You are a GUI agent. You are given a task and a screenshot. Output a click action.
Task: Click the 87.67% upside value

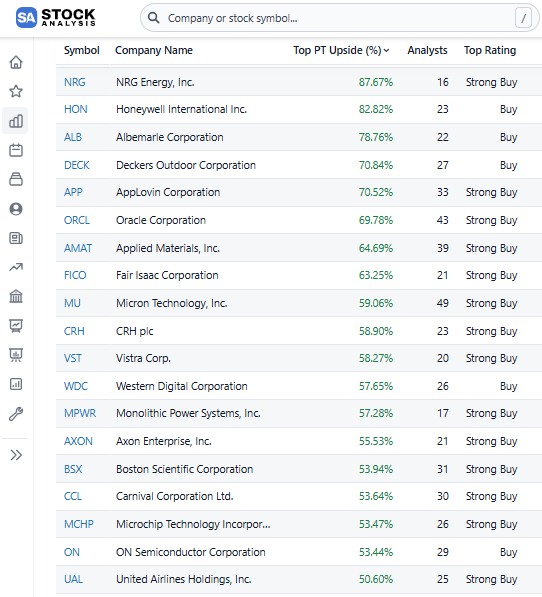(x=376, y=82)
